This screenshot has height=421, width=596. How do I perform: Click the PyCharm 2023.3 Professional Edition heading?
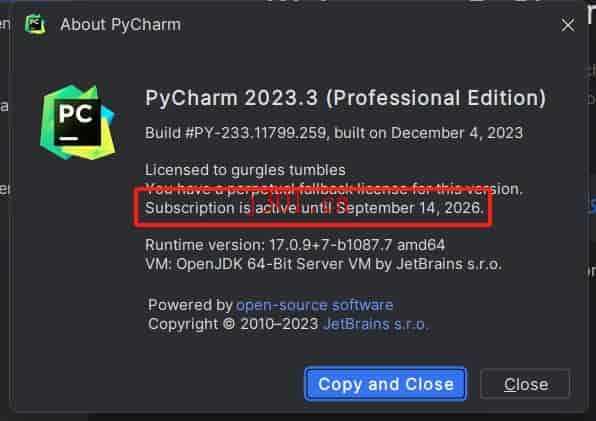tap(345, 98)
